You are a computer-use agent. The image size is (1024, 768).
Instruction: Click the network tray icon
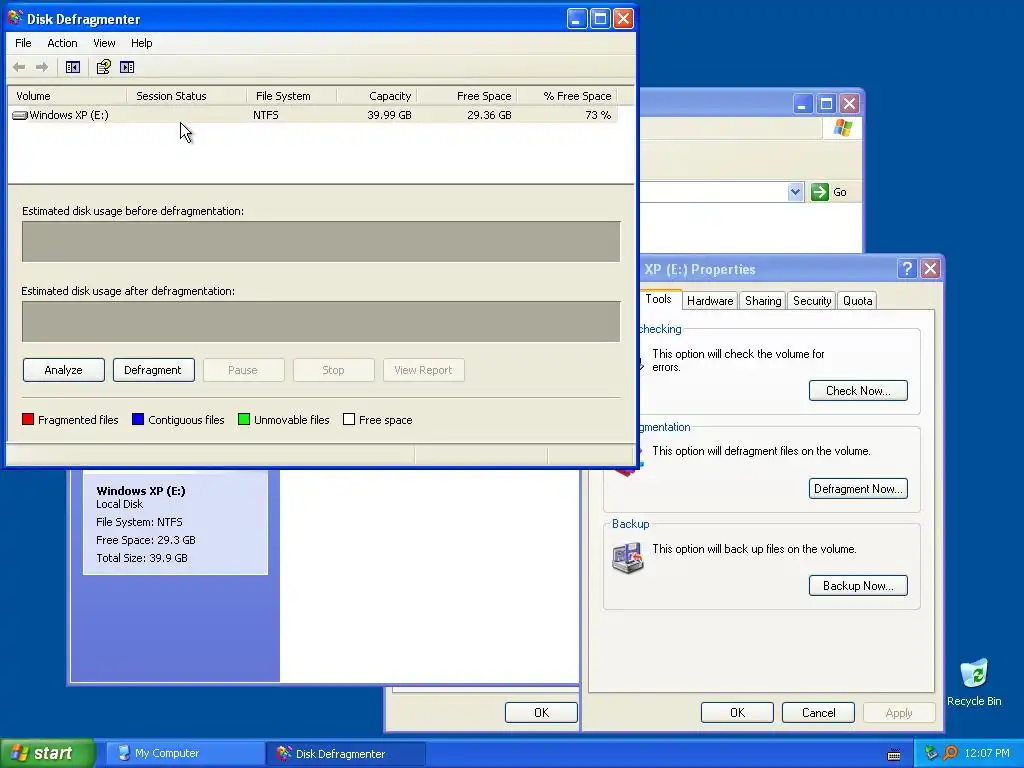point(931,753)
